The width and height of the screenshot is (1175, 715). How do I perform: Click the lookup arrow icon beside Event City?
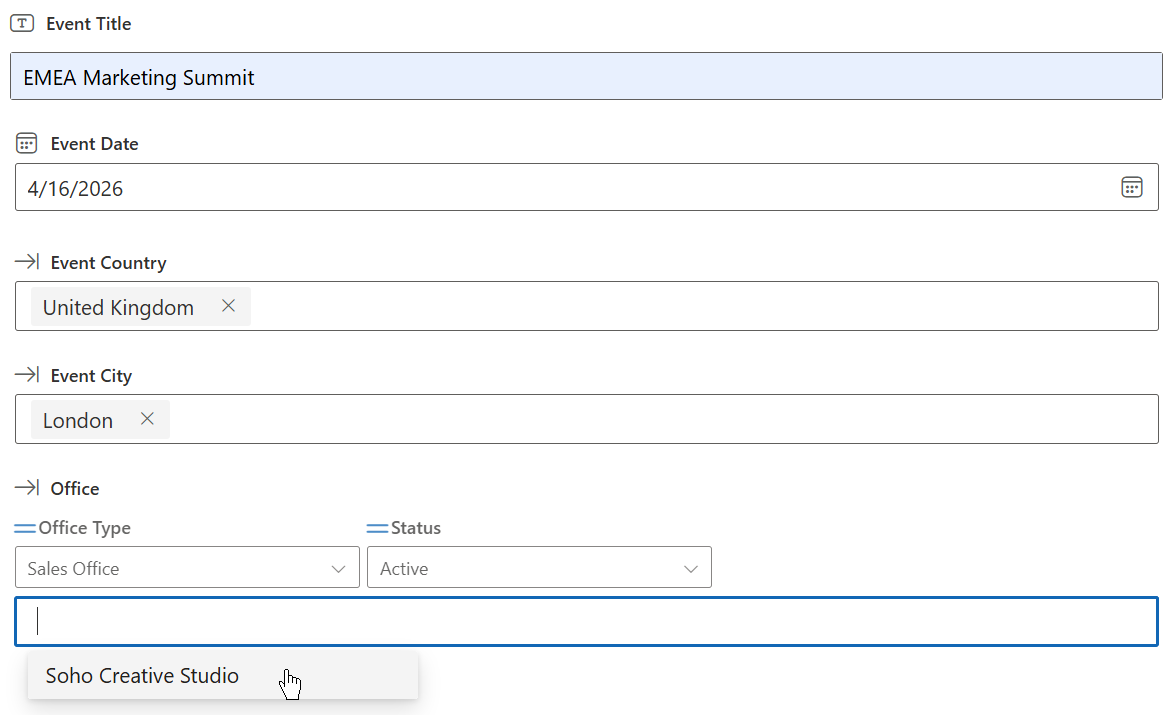point(27,376)
